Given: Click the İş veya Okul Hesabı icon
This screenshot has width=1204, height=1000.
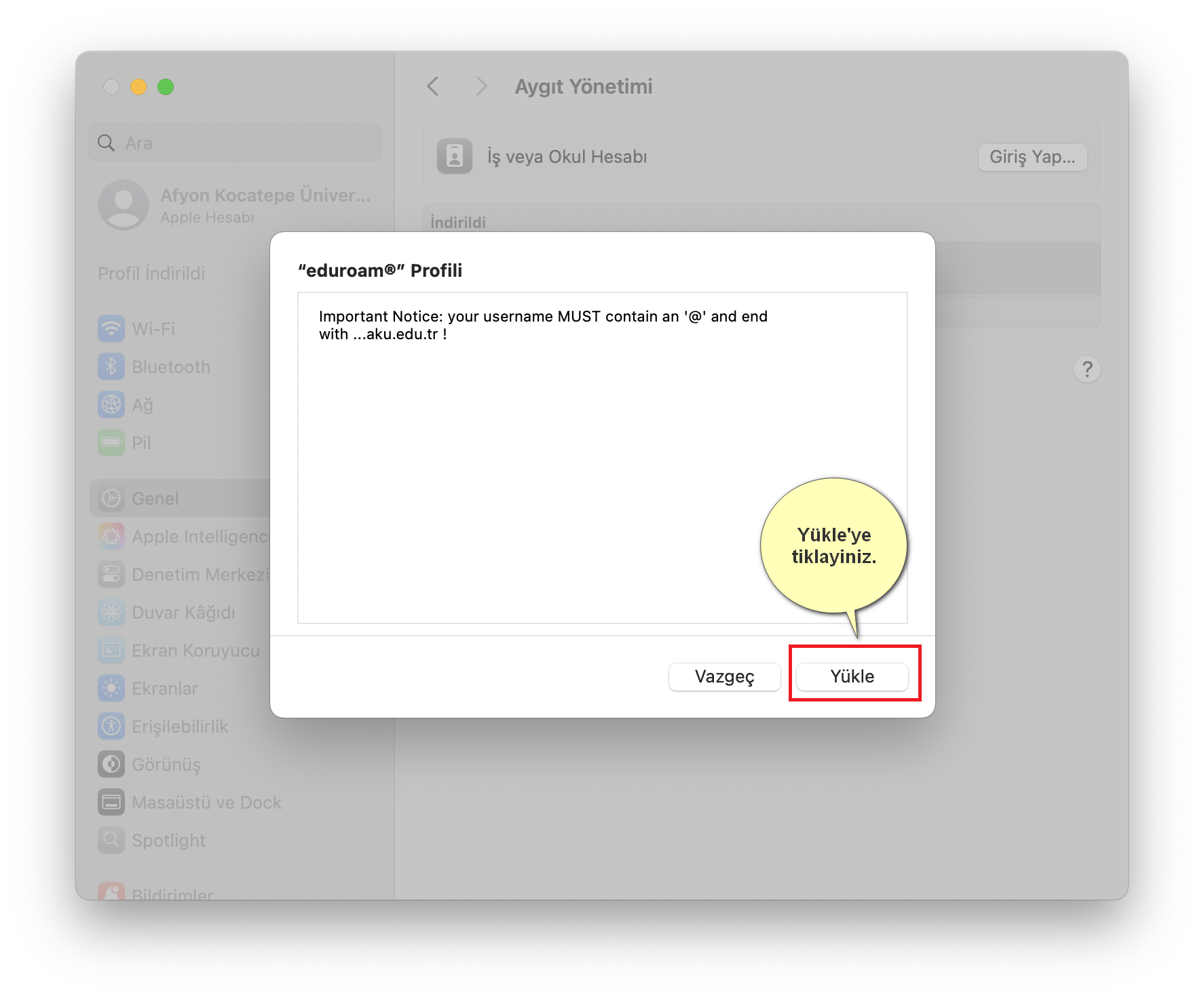Looking at the screenshot, I should coord(454,157).
